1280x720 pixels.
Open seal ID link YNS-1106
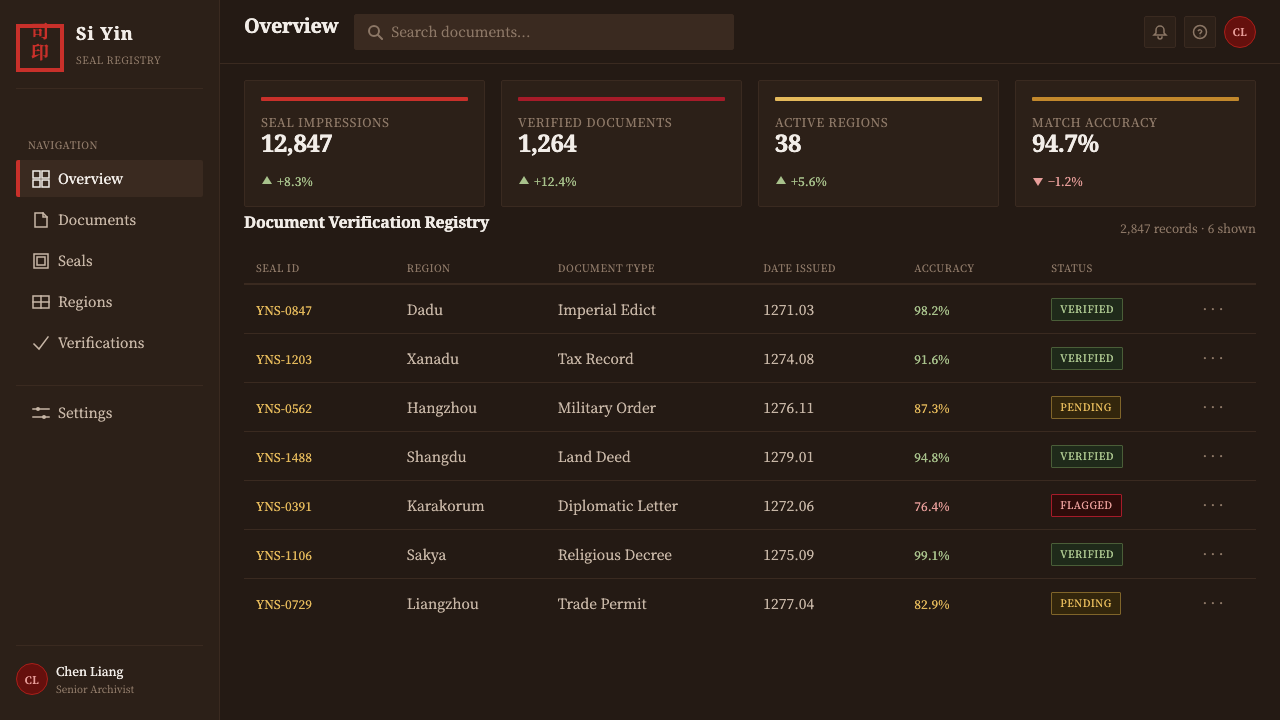pos(284,556)
